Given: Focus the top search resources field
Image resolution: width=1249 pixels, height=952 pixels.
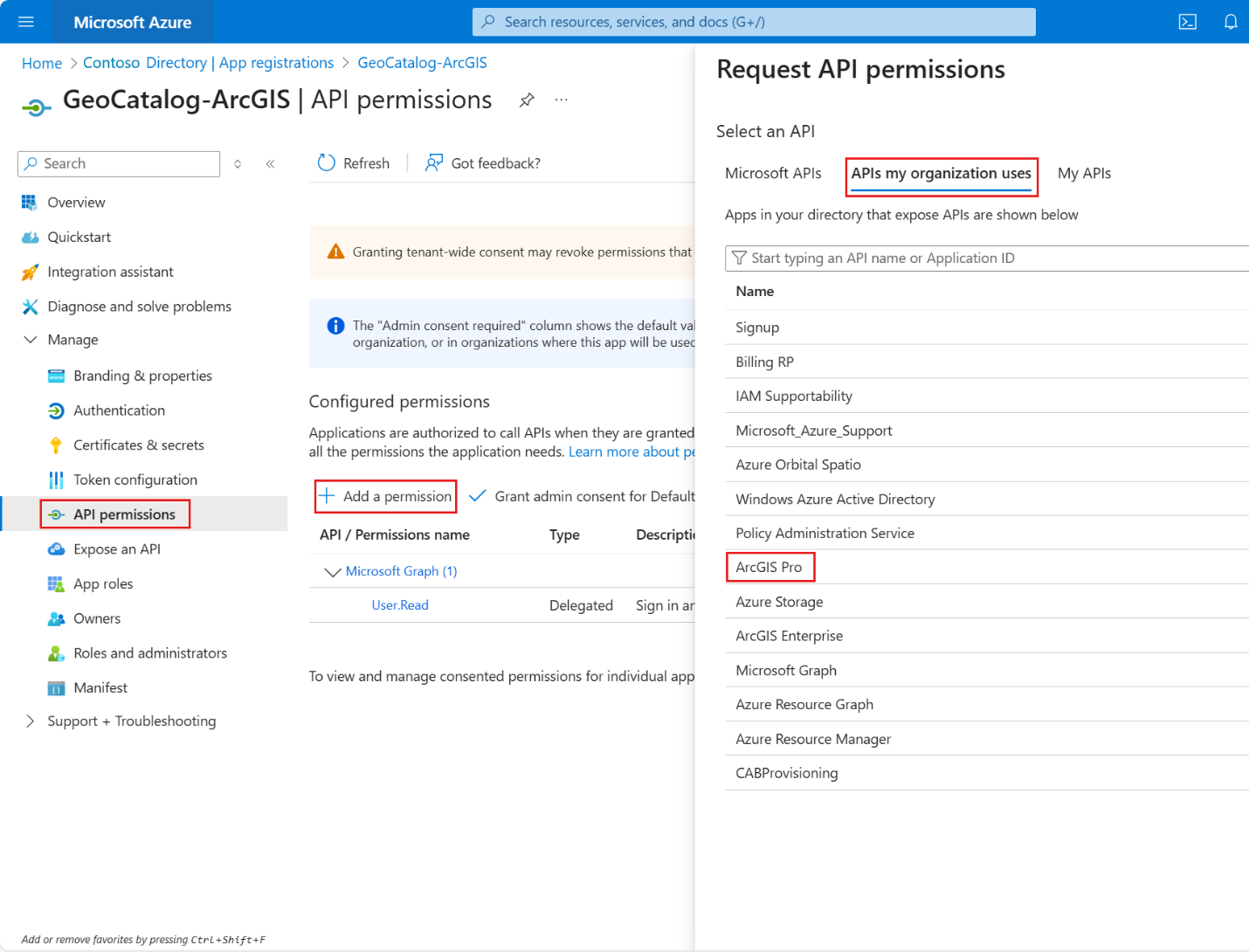Looking at the screenshot, I should tap(754, 22).
